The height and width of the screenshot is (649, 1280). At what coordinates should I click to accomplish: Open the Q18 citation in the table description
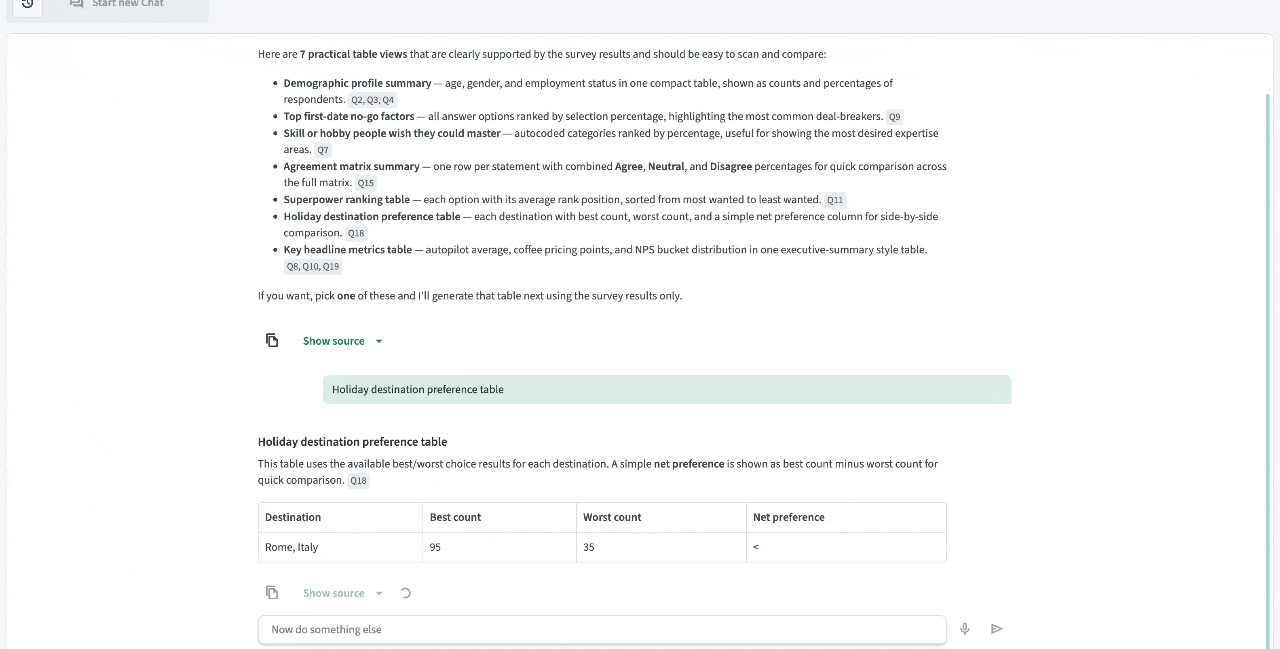pyautogui.click(x=358, y=480)
